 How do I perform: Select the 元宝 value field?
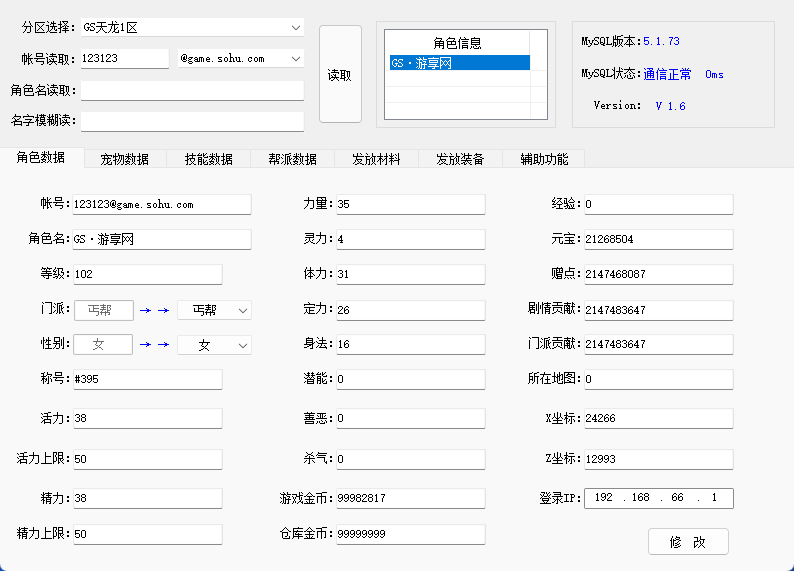click(x=658, y=239)
